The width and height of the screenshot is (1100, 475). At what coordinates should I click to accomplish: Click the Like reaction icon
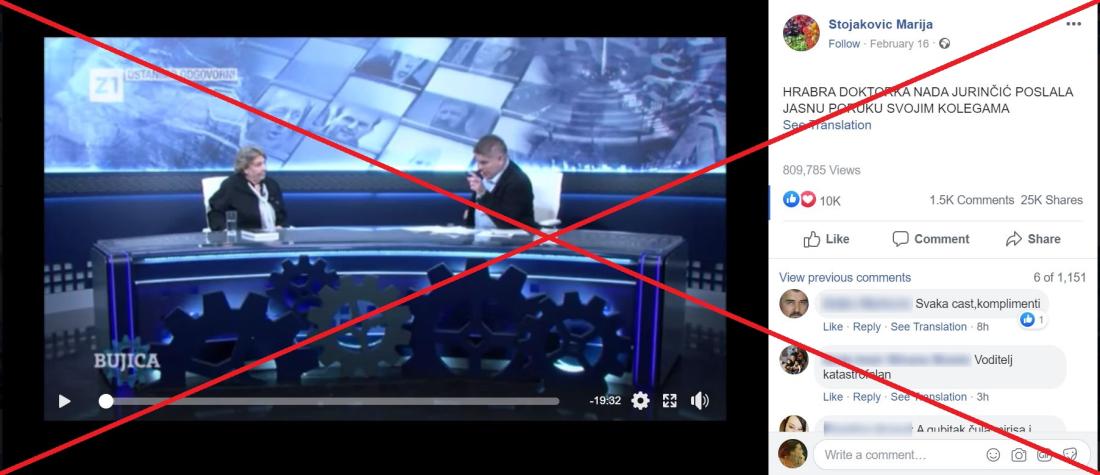coord(791,199)
